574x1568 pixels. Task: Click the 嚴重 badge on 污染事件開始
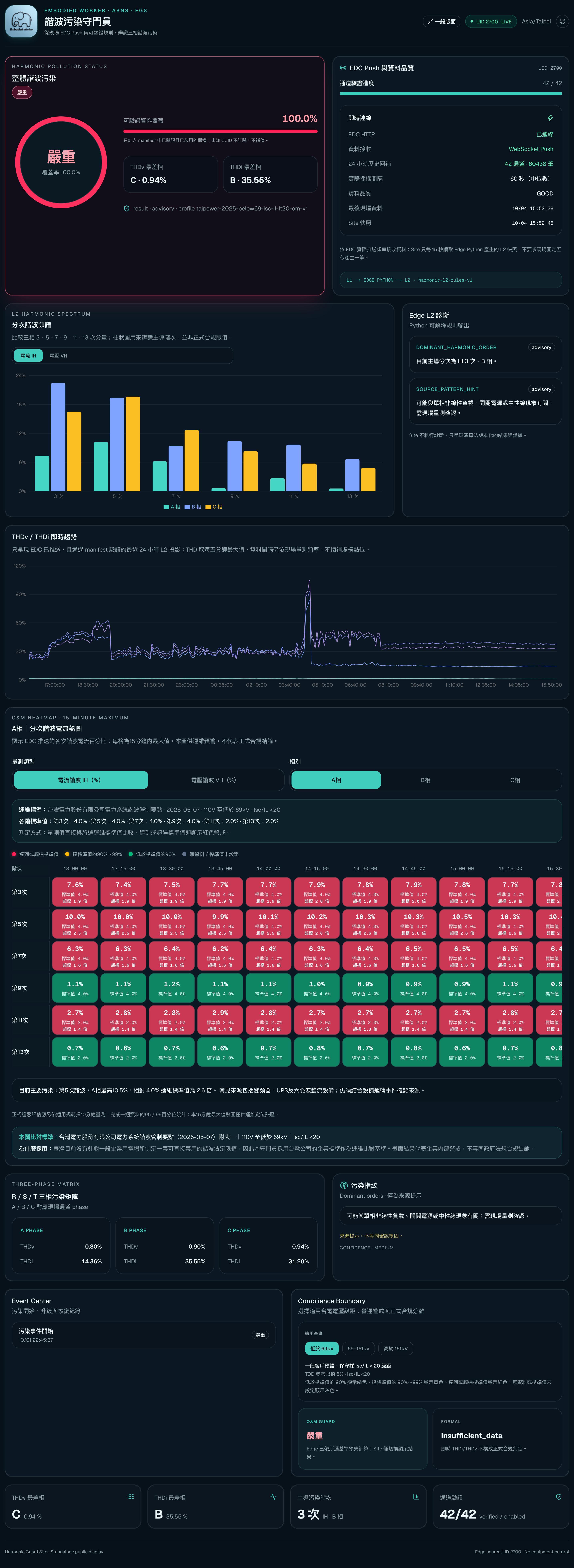click(260, 1335)
